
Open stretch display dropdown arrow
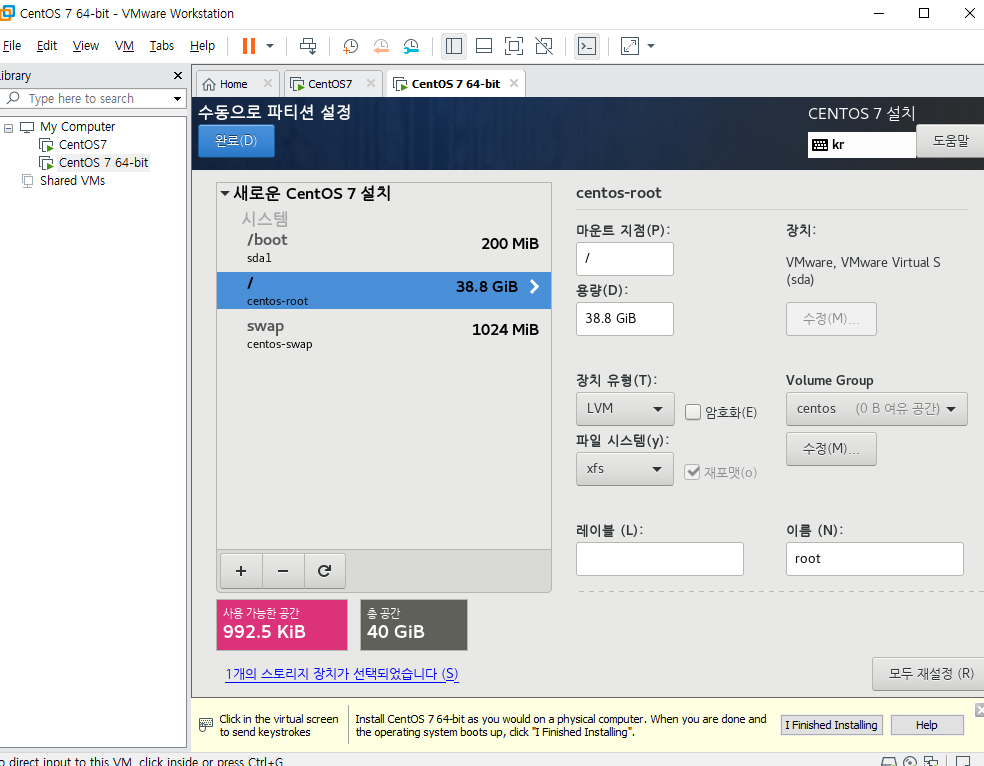click(x=651, y=46)
